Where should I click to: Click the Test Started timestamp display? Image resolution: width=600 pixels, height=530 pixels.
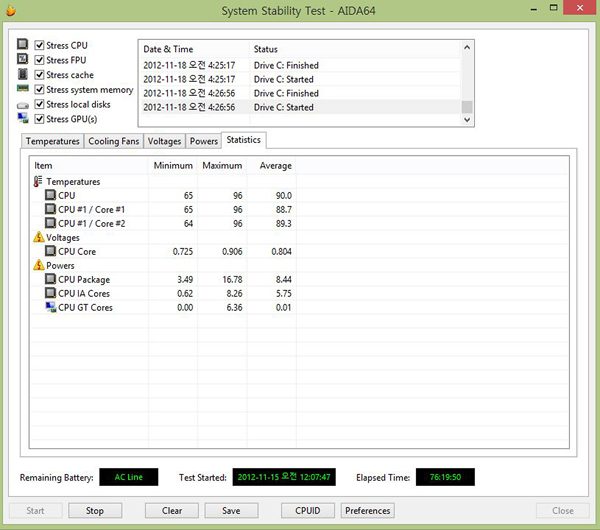tap(284, 477)
